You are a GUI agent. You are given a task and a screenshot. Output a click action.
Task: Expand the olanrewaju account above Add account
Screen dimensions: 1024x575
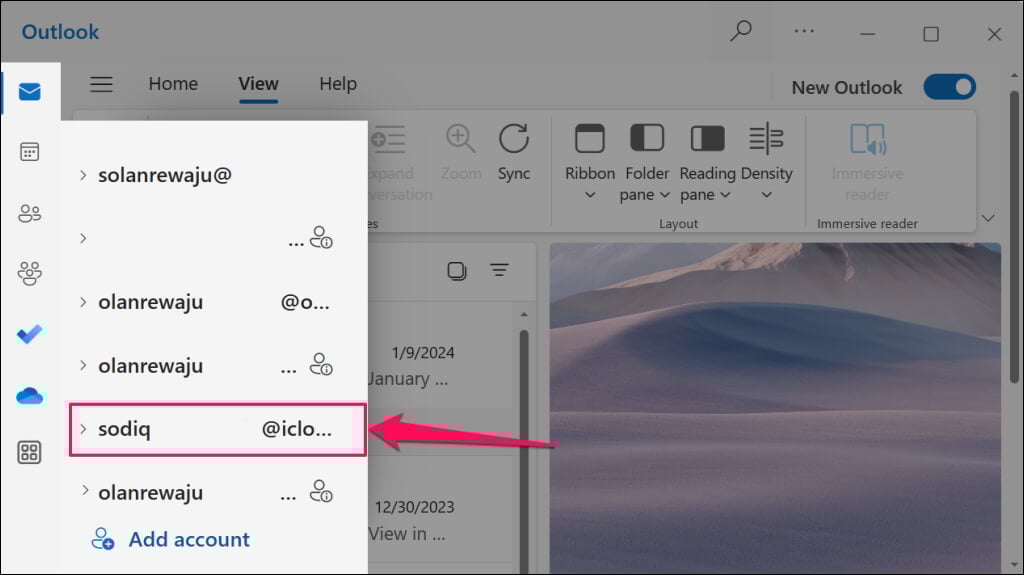tap(84, 490)
